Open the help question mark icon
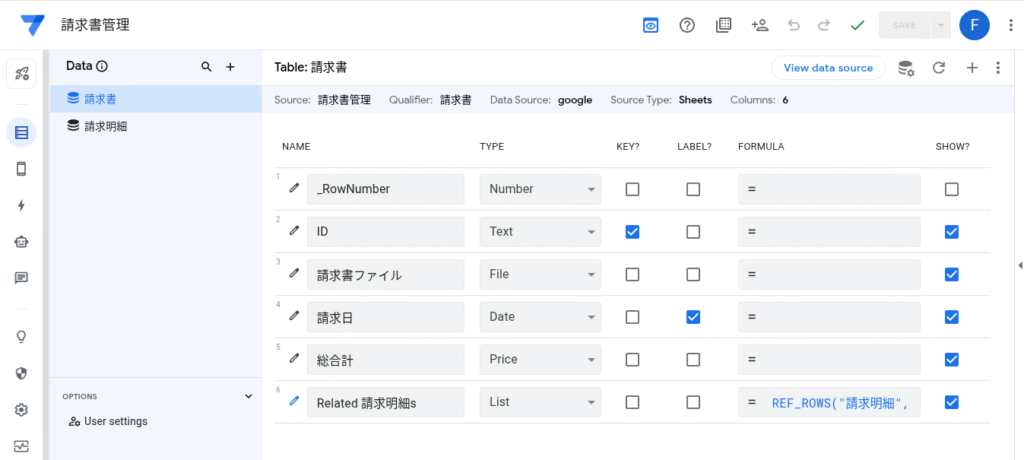 coord(687,25)
